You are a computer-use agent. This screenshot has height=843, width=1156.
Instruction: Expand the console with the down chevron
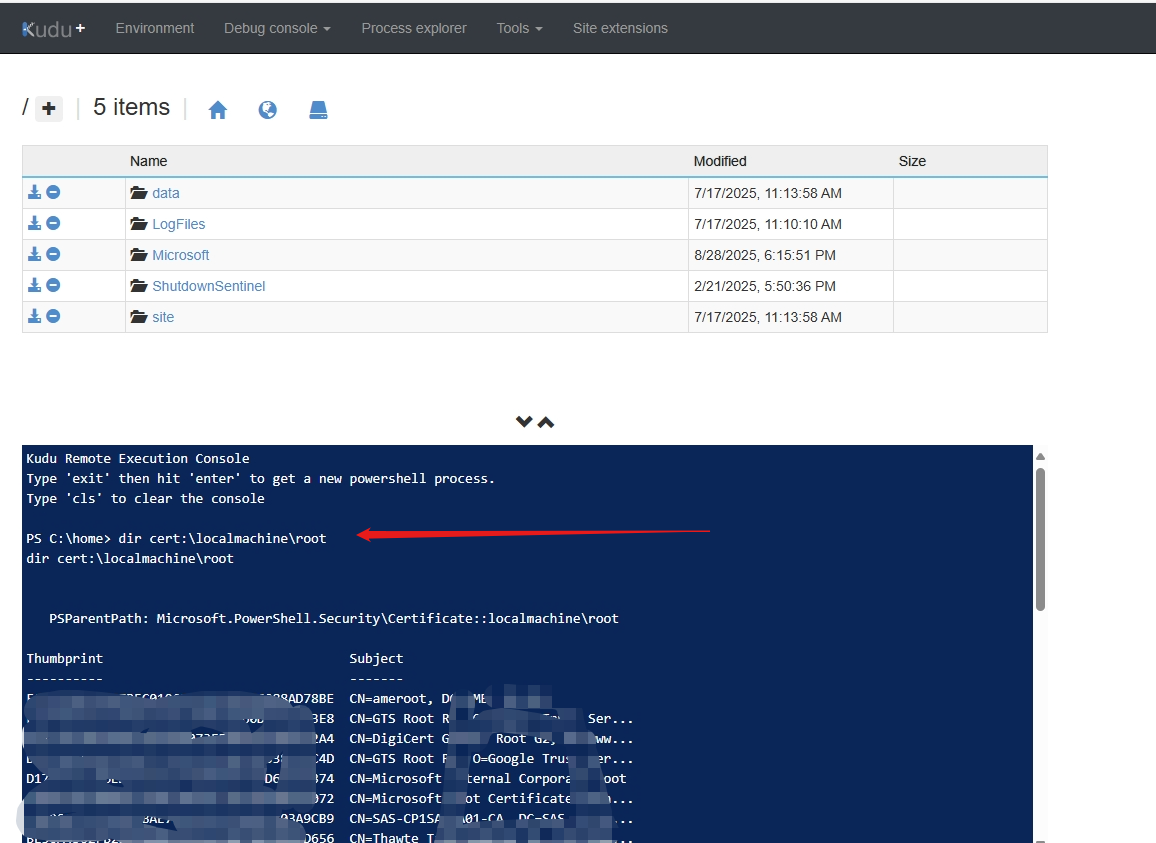tap(523, 421)
